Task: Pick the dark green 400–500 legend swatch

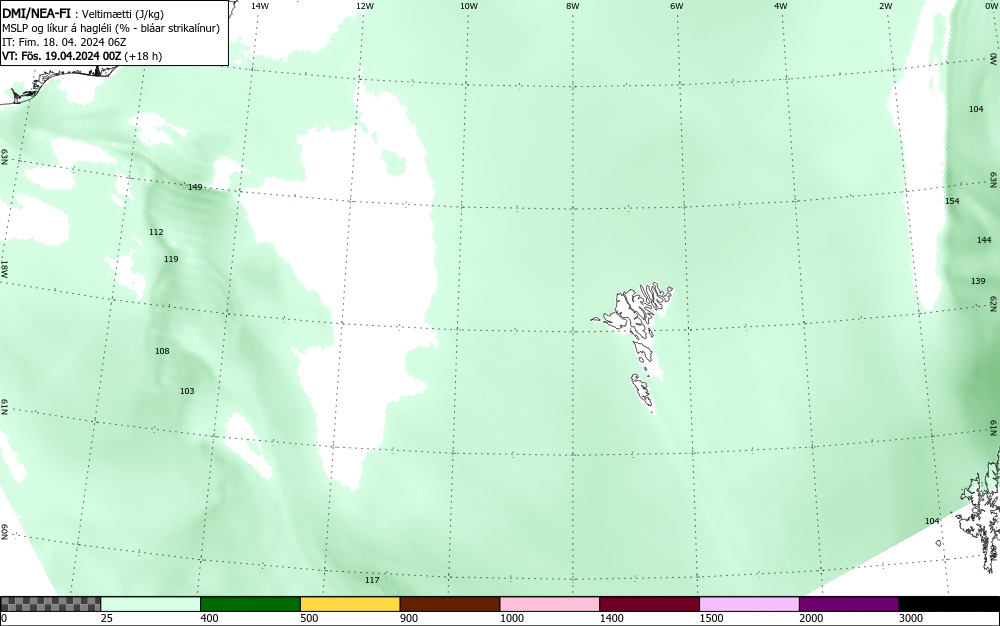Action: click(250, 604)
